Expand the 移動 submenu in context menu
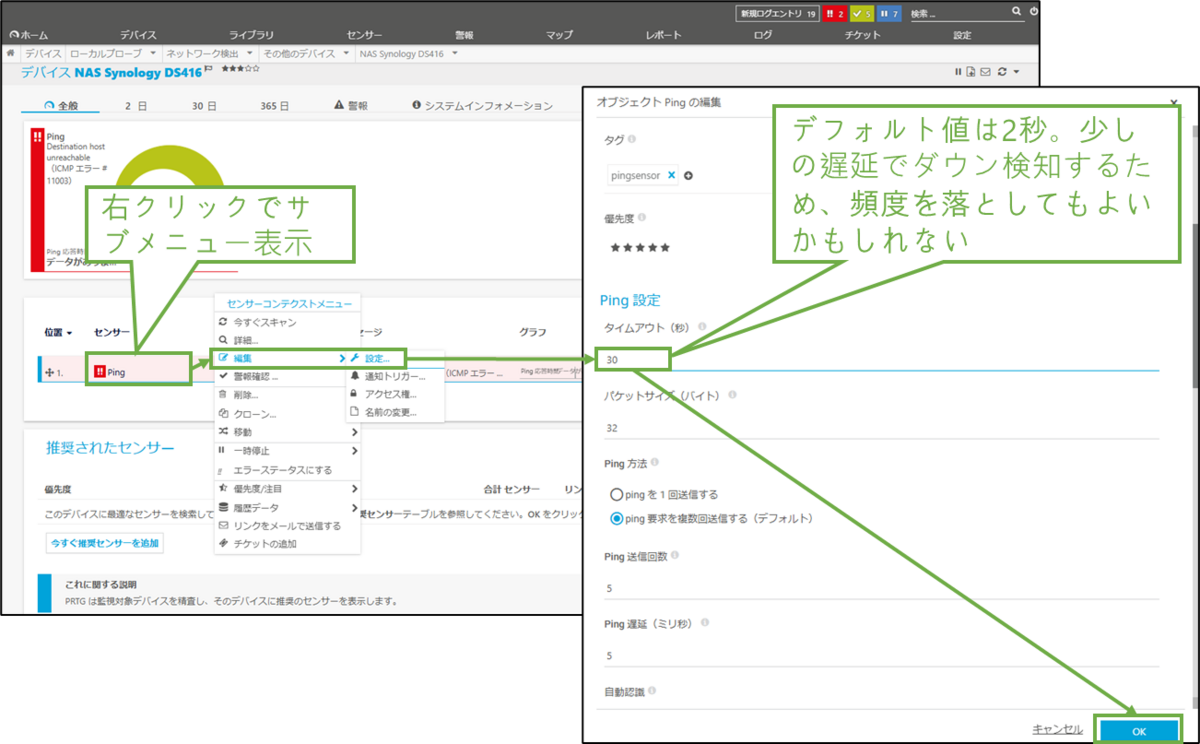Image resolution: width=1200 pixels, height=744 pixels. (x=354, y=432)
